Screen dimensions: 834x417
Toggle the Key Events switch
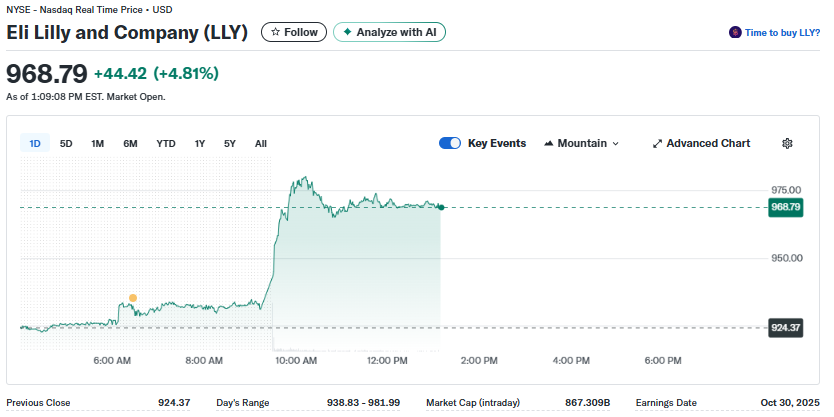tap(450, 143)
